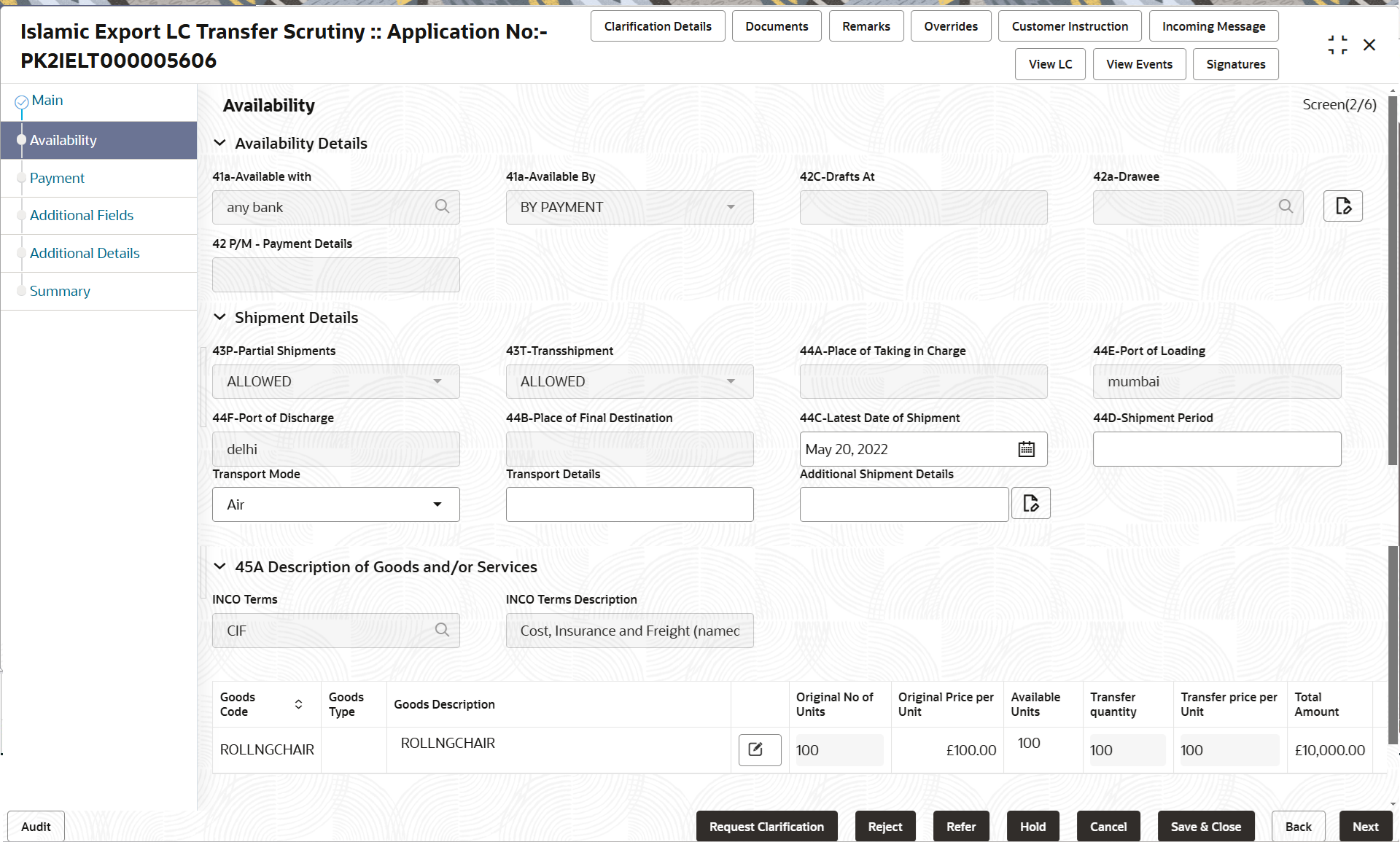Screen dimensions: 1400x842
Task: Open the INCO Terms search lookup
Action: coord(443,630)
